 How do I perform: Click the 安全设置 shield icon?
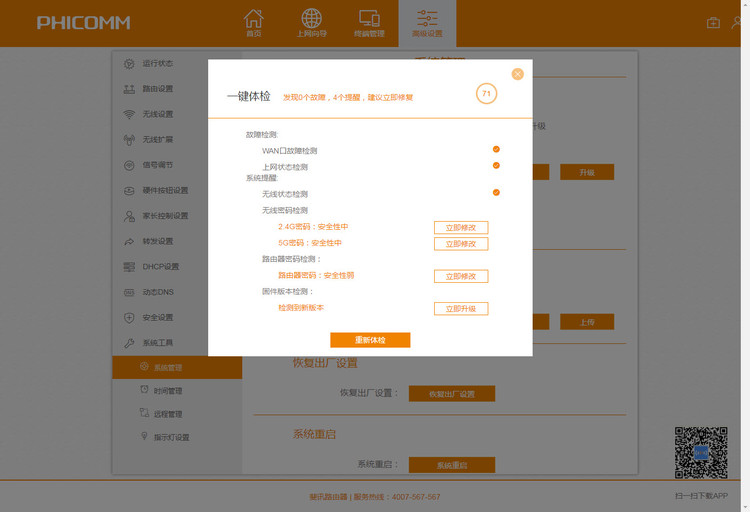(x=129, y=317)
